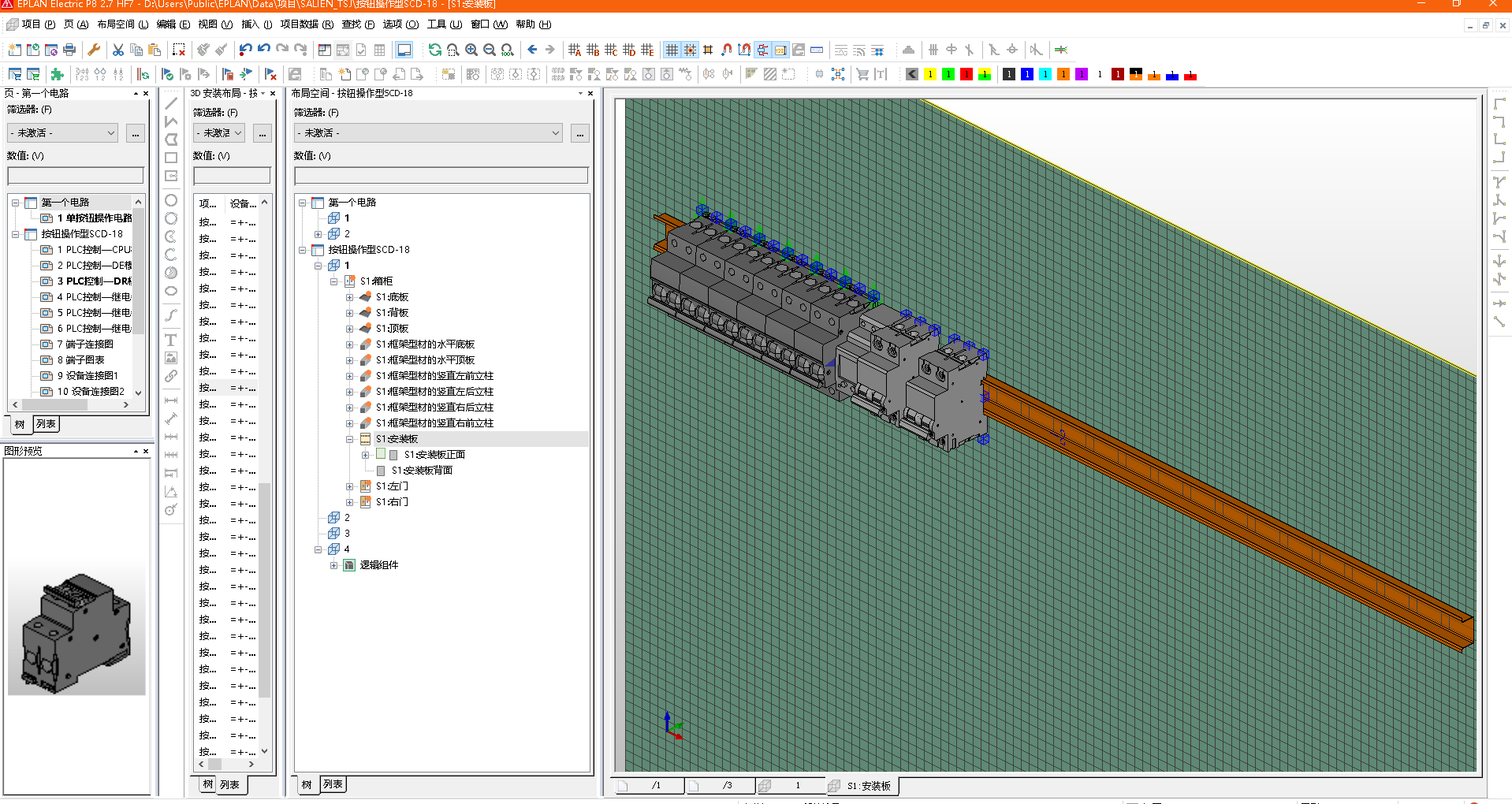Toggle the graphical preview panel button
The height and width of the screenshot is (804, 1512).
[x=404, y=50]
